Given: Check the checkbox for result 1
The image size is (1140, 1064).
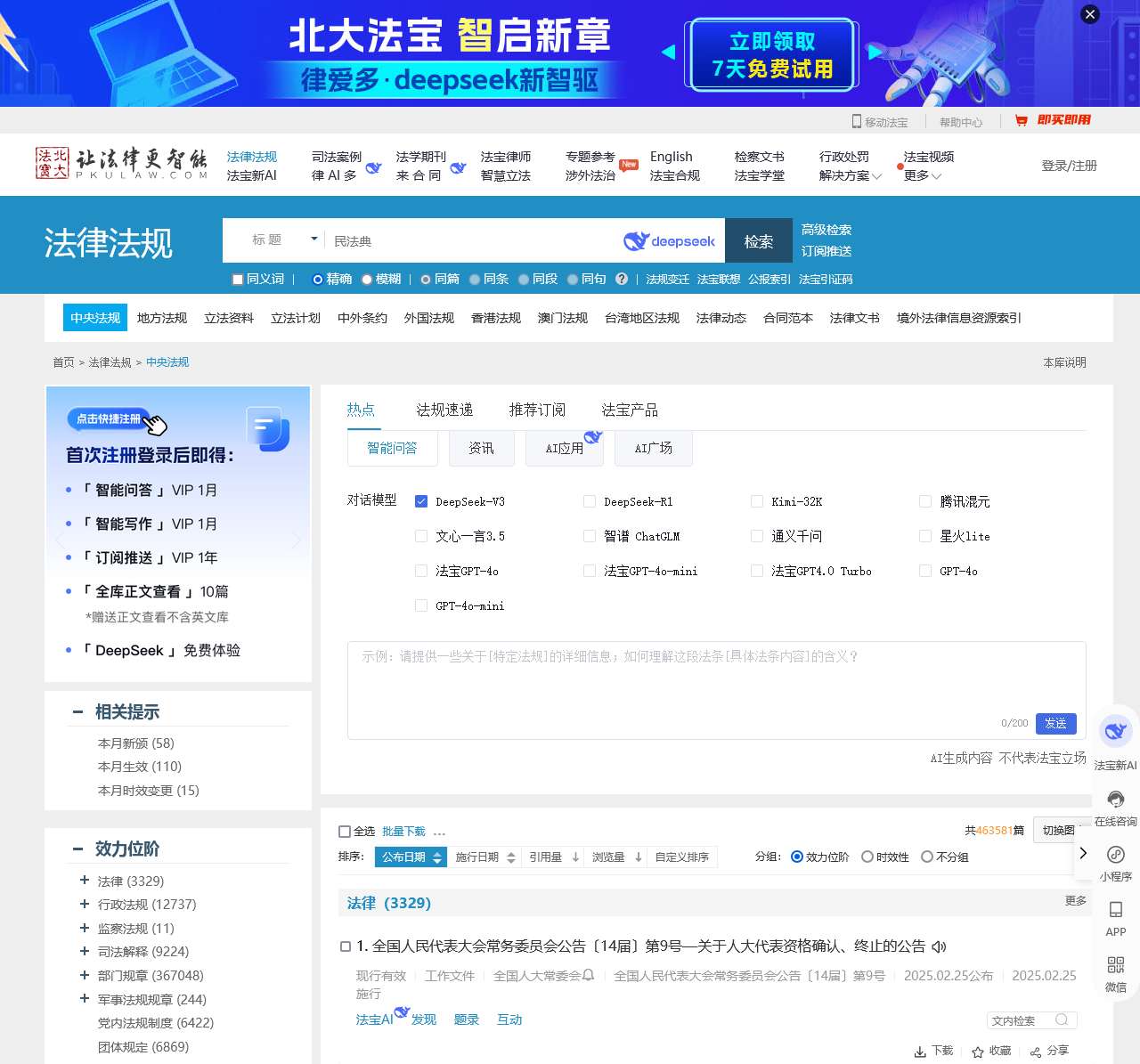Looking at the screenshot, I should click(346, 946).
